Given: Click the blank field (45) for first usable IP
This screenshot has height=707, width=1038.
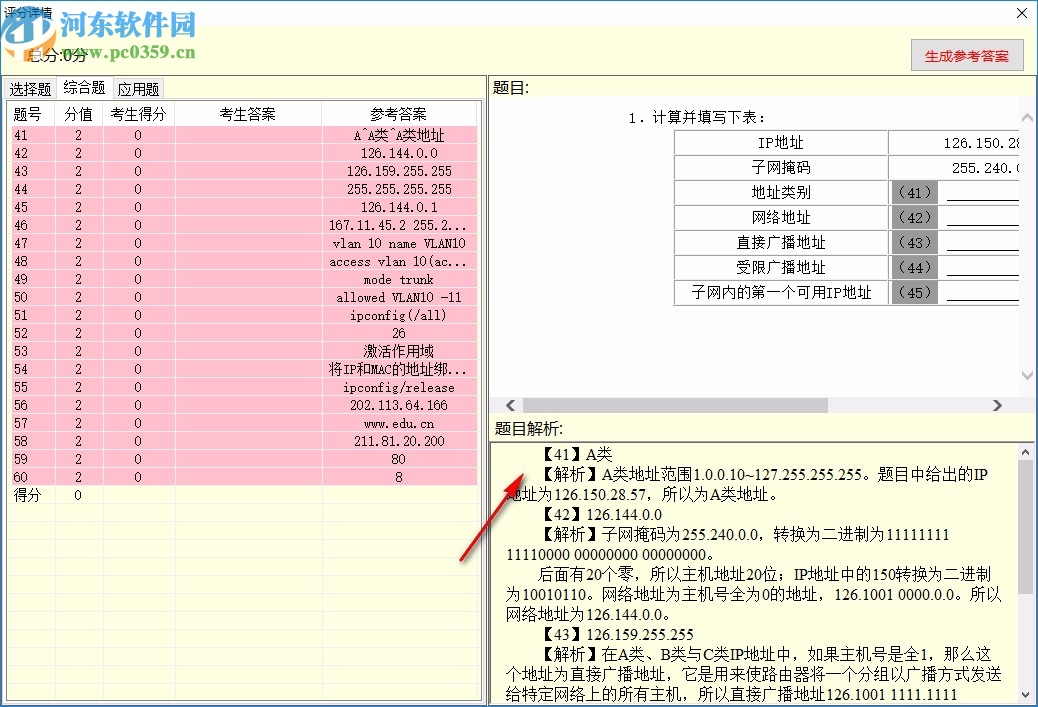Looking at the screenshot, I should point(982,292).
